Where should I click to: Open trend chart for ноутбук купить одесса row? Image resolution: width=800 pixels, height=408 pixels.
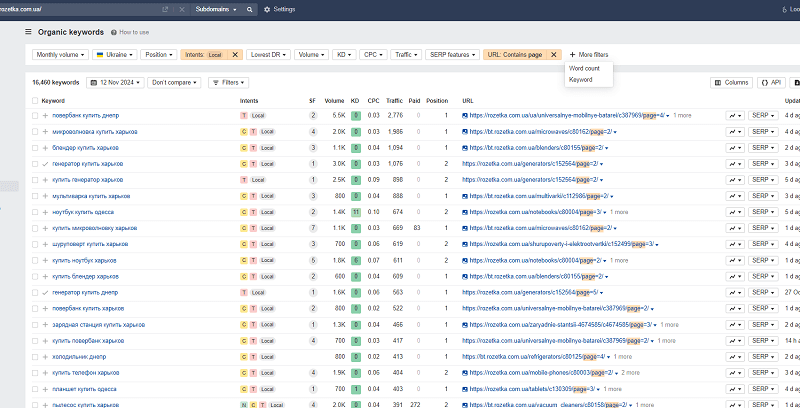735,212
